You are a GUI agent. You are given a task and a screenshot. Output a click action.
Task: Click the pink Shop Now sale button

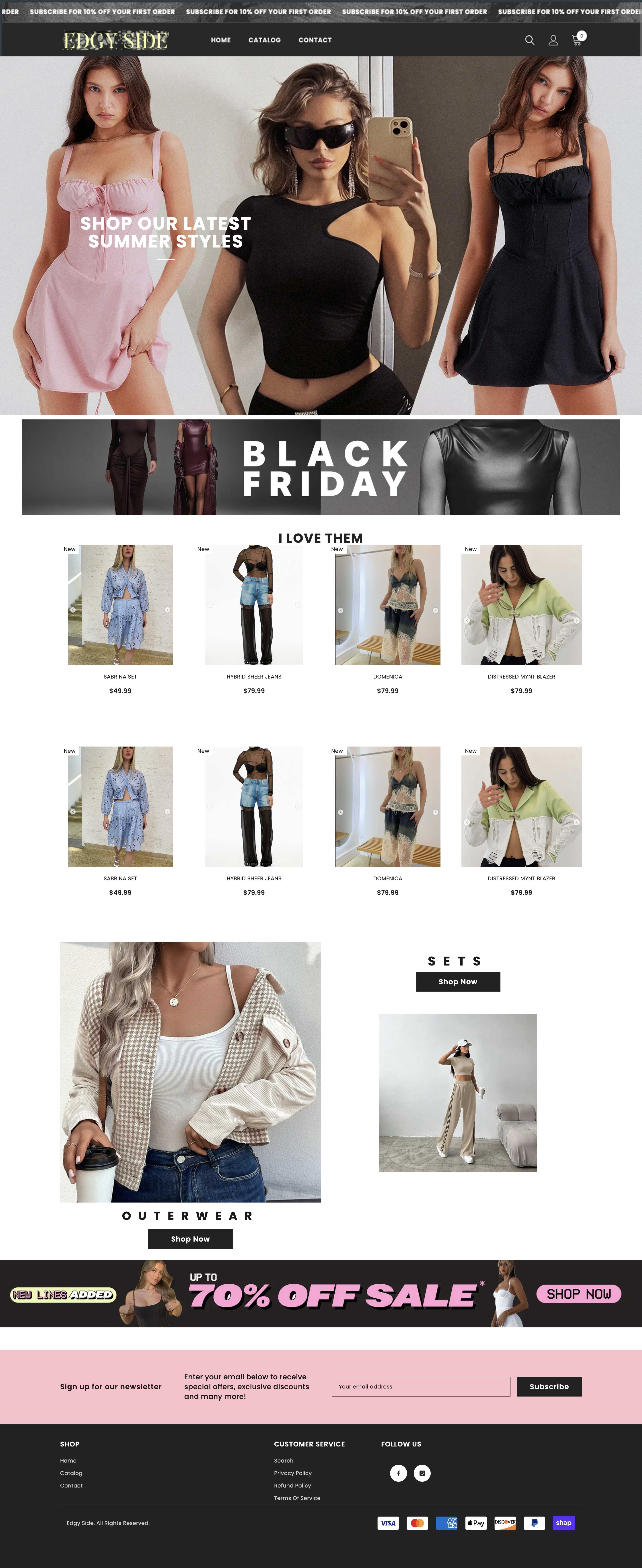579,1294
